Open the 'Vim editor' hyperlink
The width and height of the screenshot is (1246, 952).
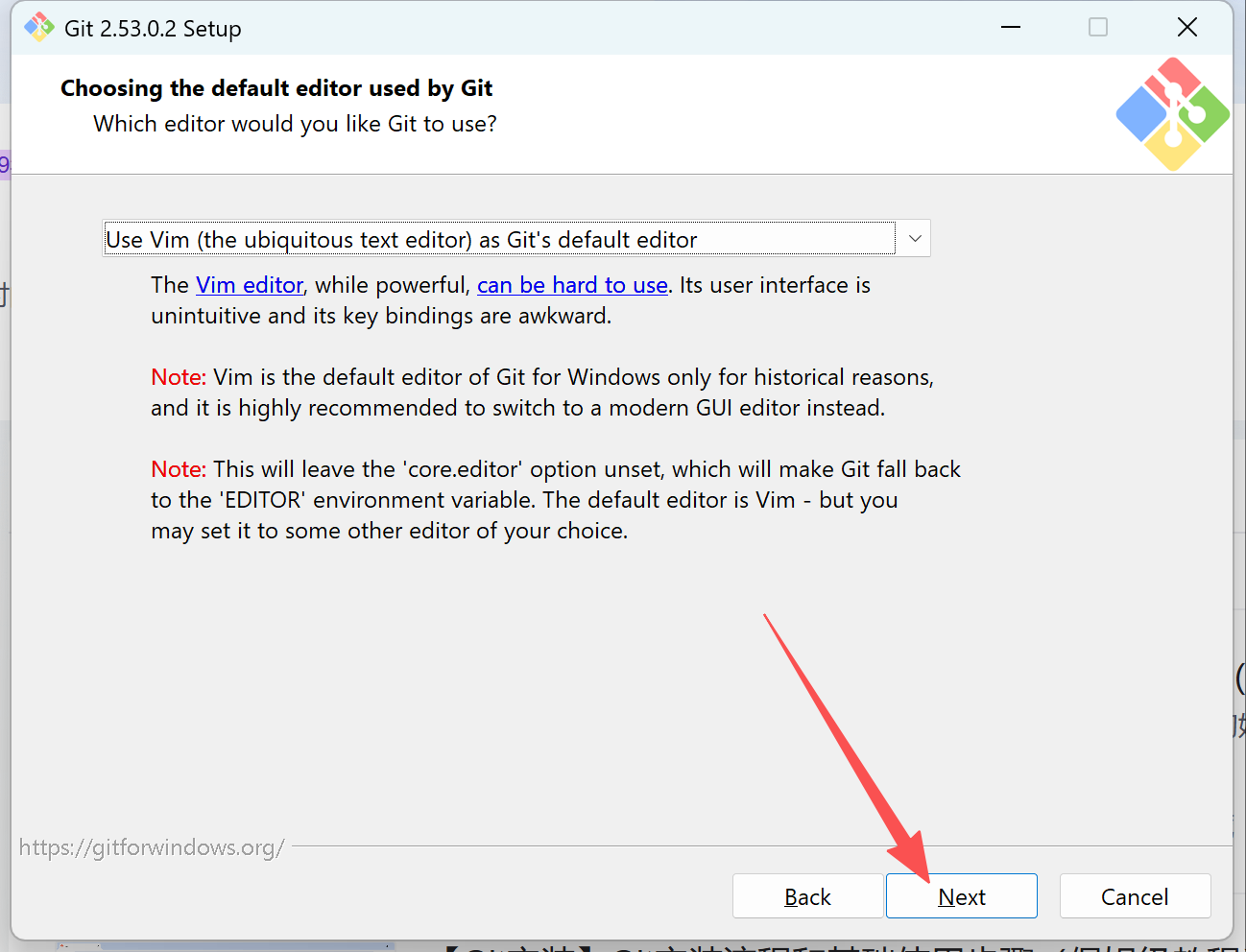point(250,285)
